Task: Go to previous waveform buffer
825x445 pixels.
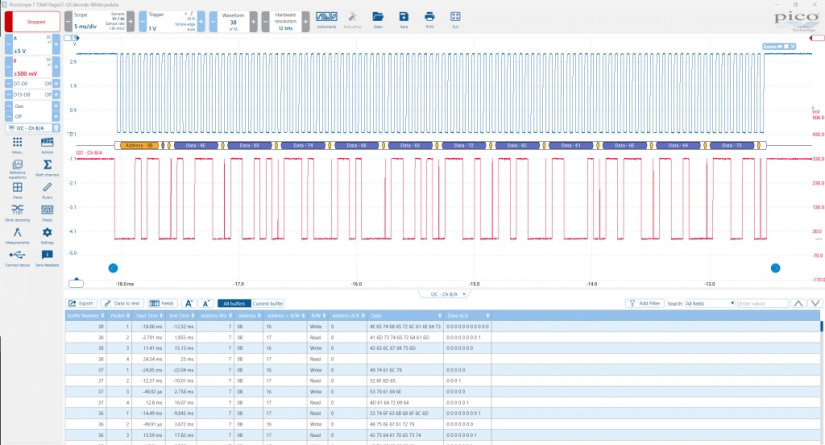Action: click(213, 22)
